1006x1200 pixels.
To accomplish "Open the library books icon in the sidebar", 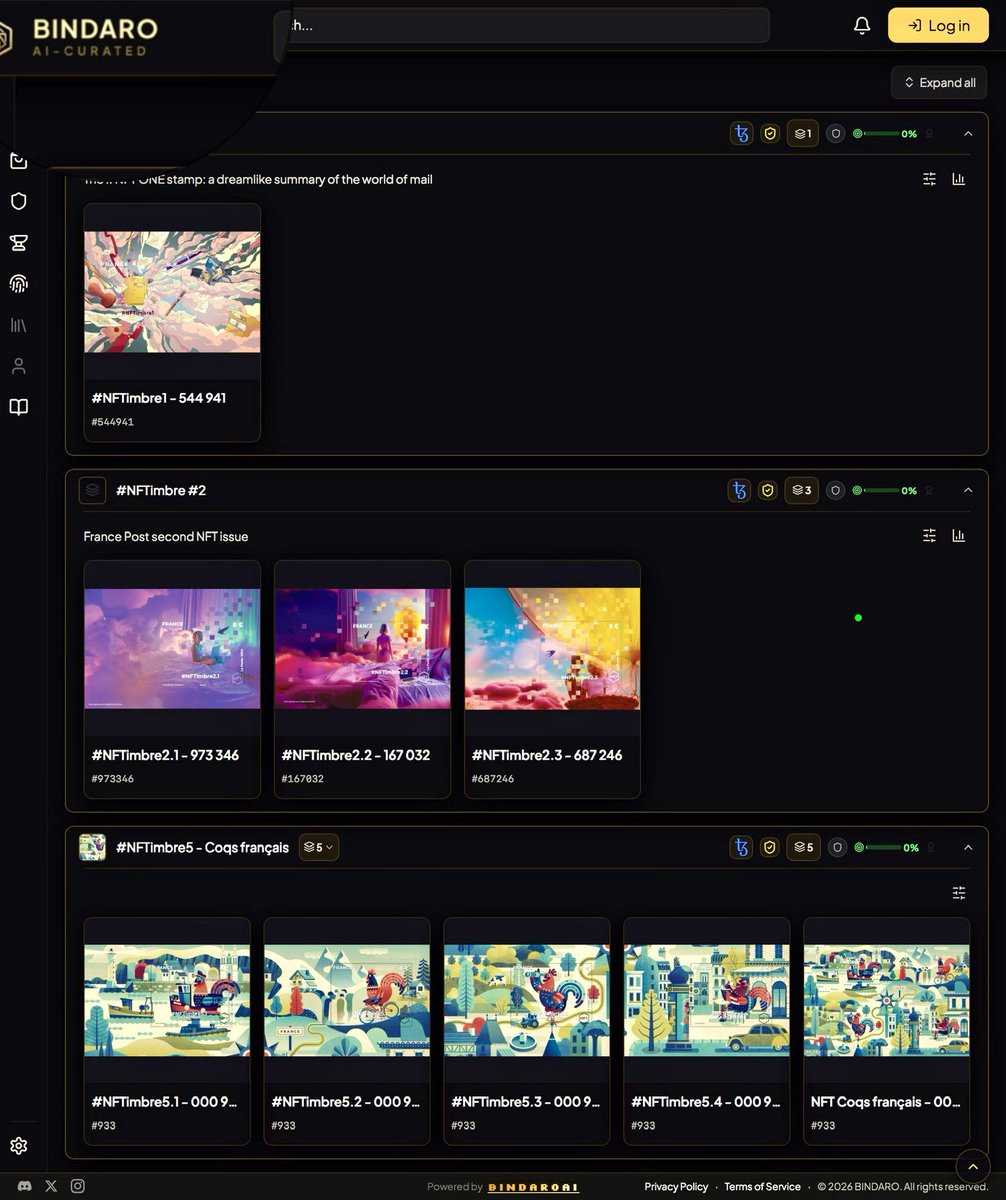I will [x=18, y=324].
